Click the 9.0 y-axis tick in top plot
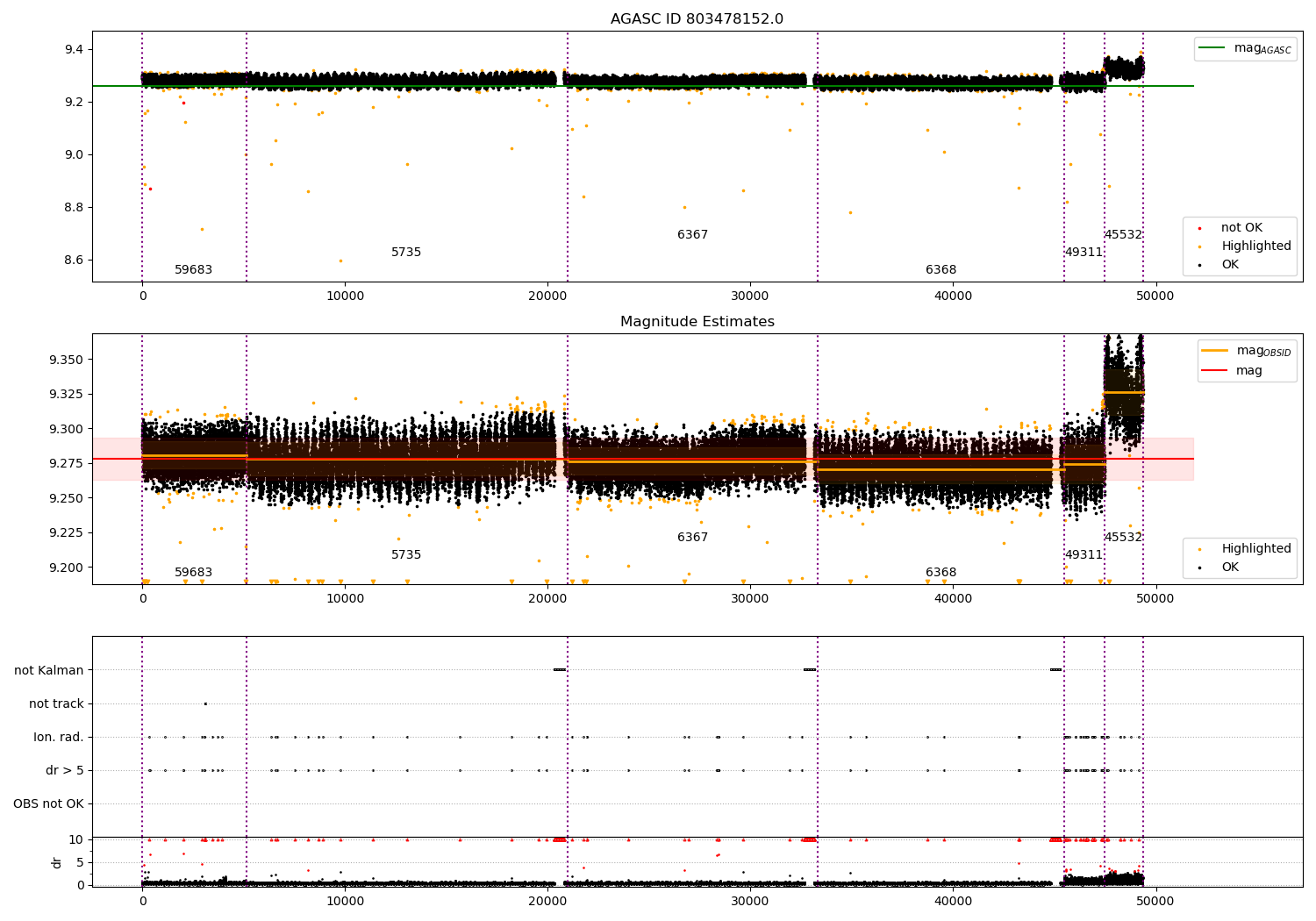The height and width of the screenshot is (921, 1316). coord(75,155)
